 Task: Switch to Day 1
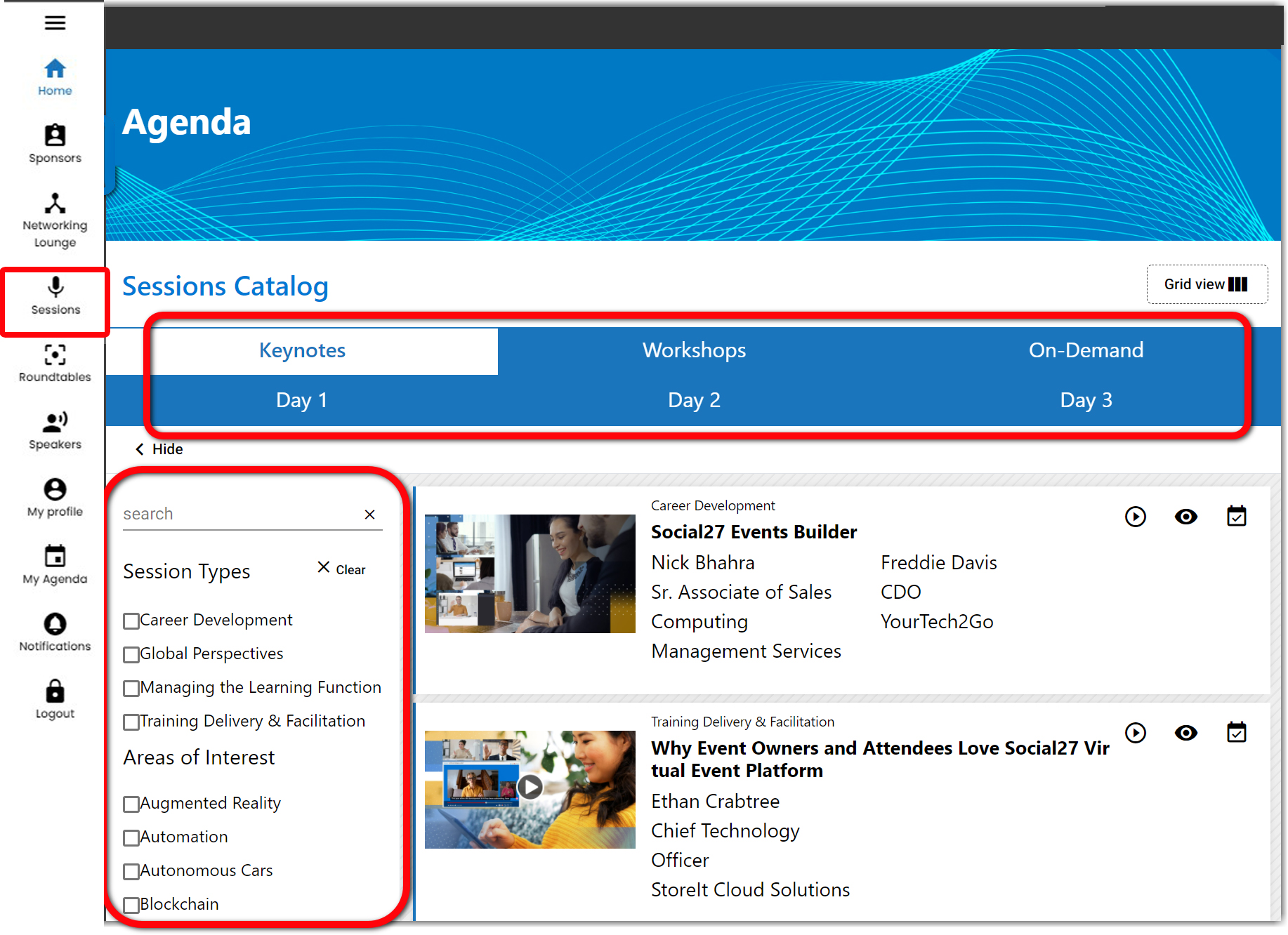(302, 400)
